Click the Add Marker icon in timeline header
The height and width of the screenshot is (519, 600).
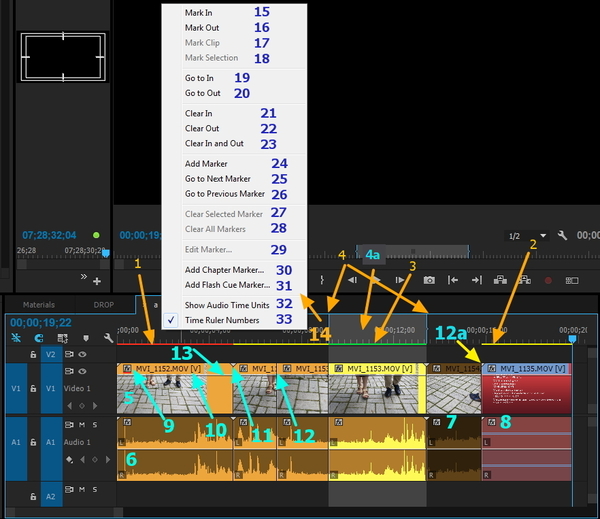point(87,339)
